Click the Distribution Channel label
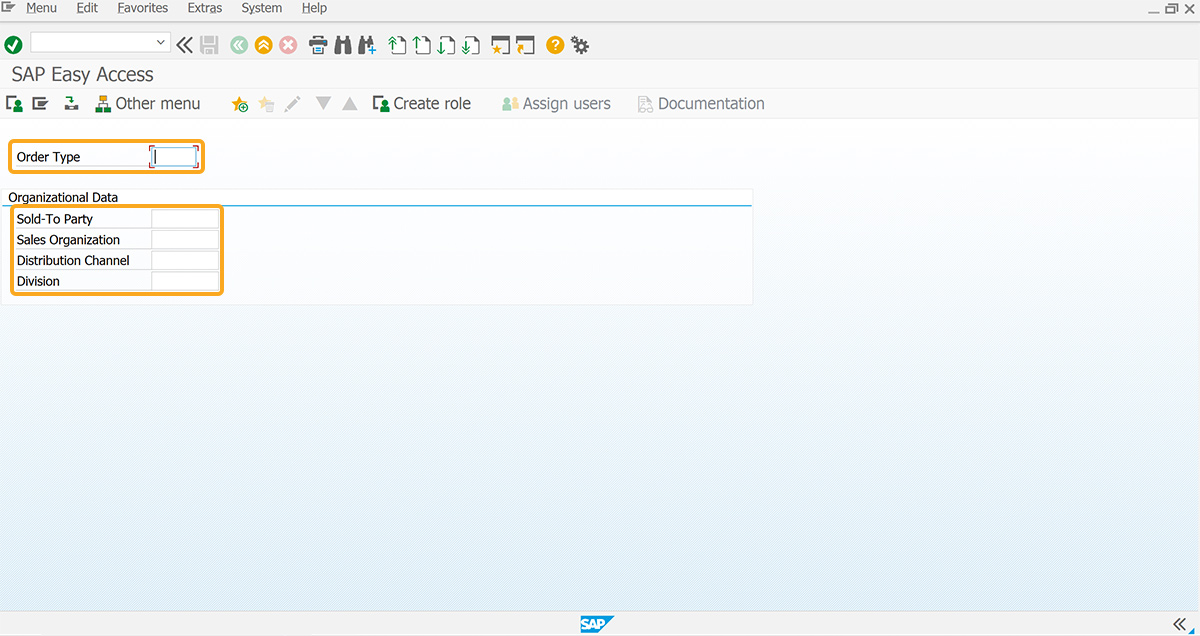The height and width of the screenshot is (636, 1200). click(73, 260)
